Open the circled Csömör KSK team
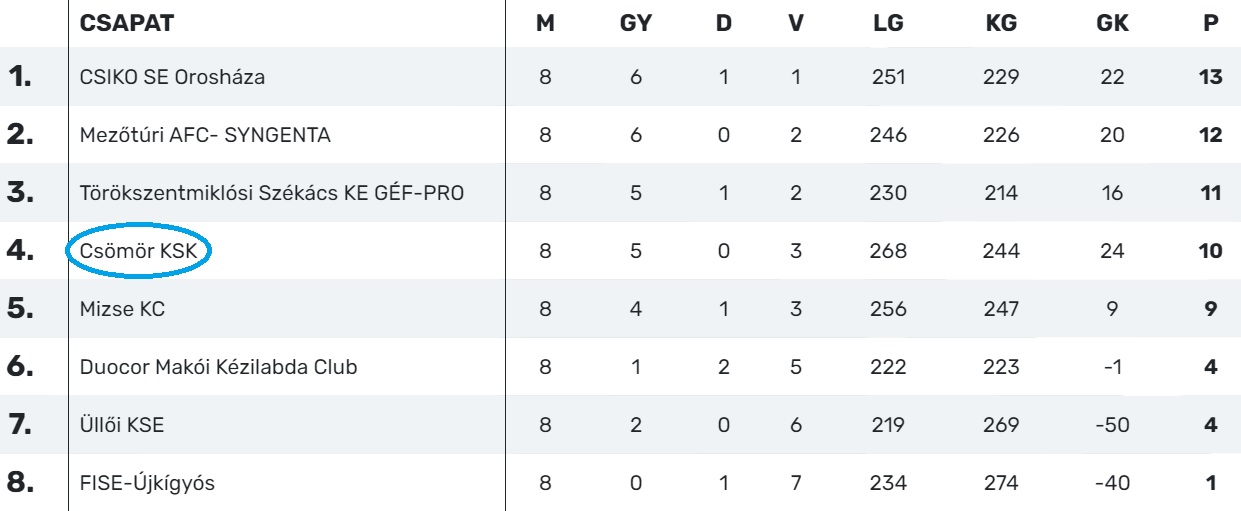This screenshot has width=1241, height=511. click(139, 251)
